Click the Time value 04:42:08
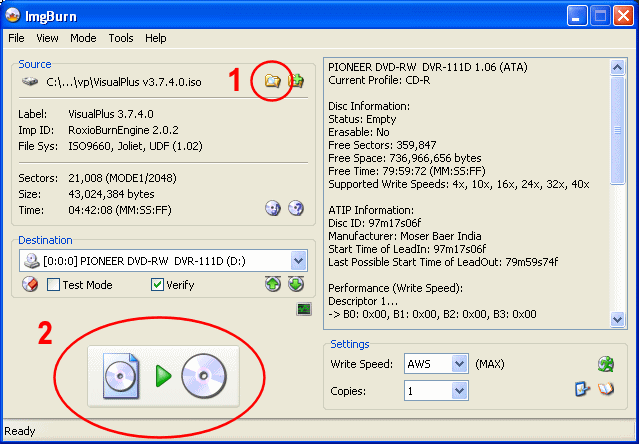This screenshot has height=444, width=639. pos(120,210)
